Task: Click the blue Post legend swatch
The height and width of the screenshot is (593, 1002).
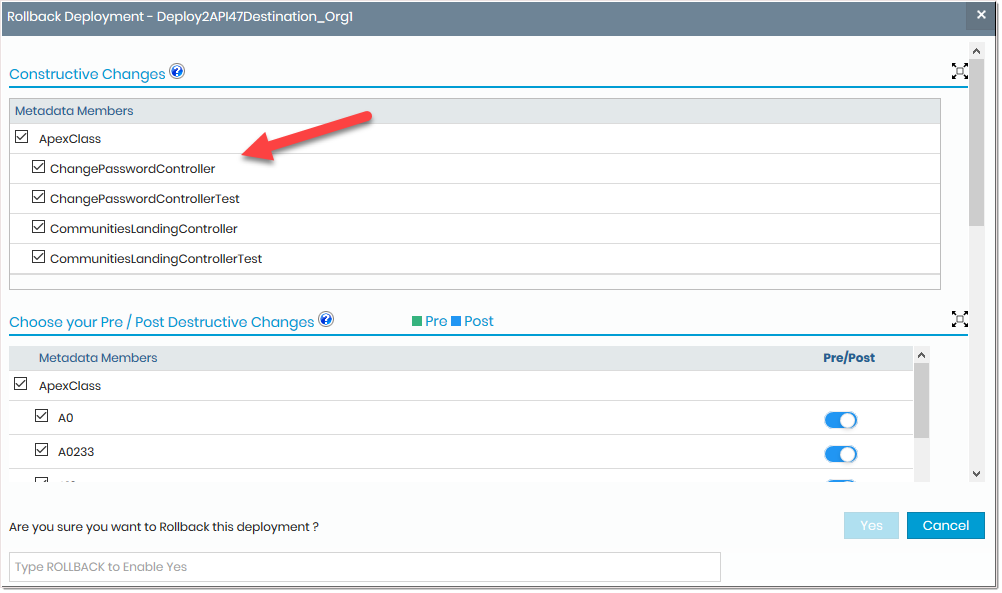Action: (456, 321)
